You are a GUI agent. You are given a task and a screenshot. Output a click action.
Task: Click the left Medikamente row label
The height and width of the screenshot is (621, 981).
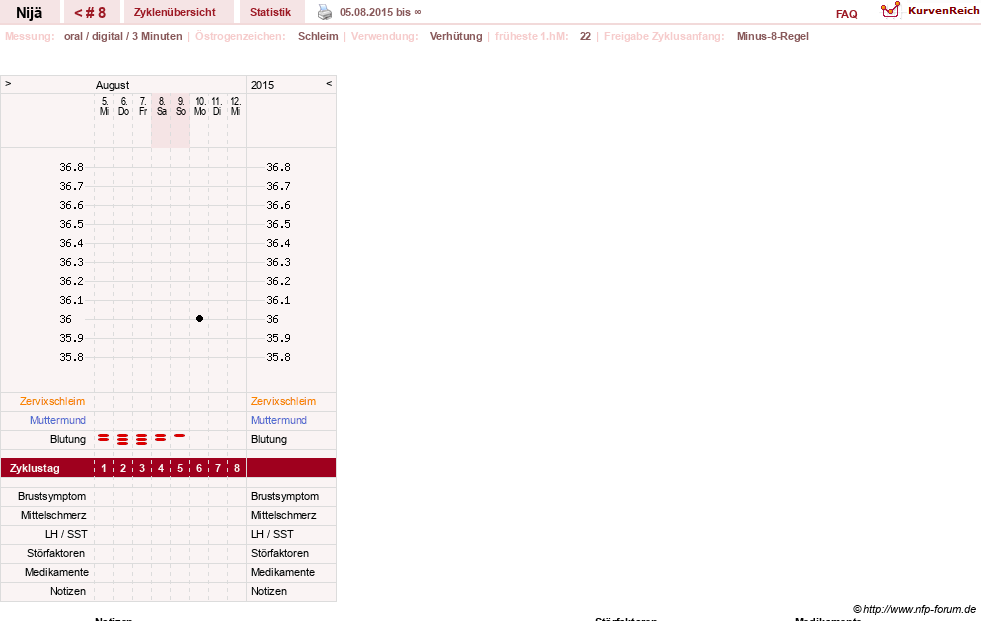[56, 572]
